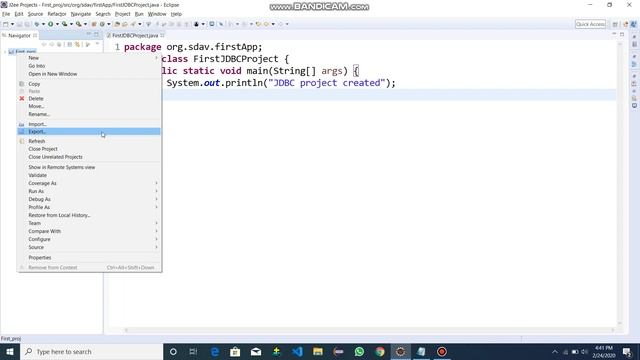This screenshot has height=360, width=640.
Task: Click the taskbar search box
Action: pos(91,351)
